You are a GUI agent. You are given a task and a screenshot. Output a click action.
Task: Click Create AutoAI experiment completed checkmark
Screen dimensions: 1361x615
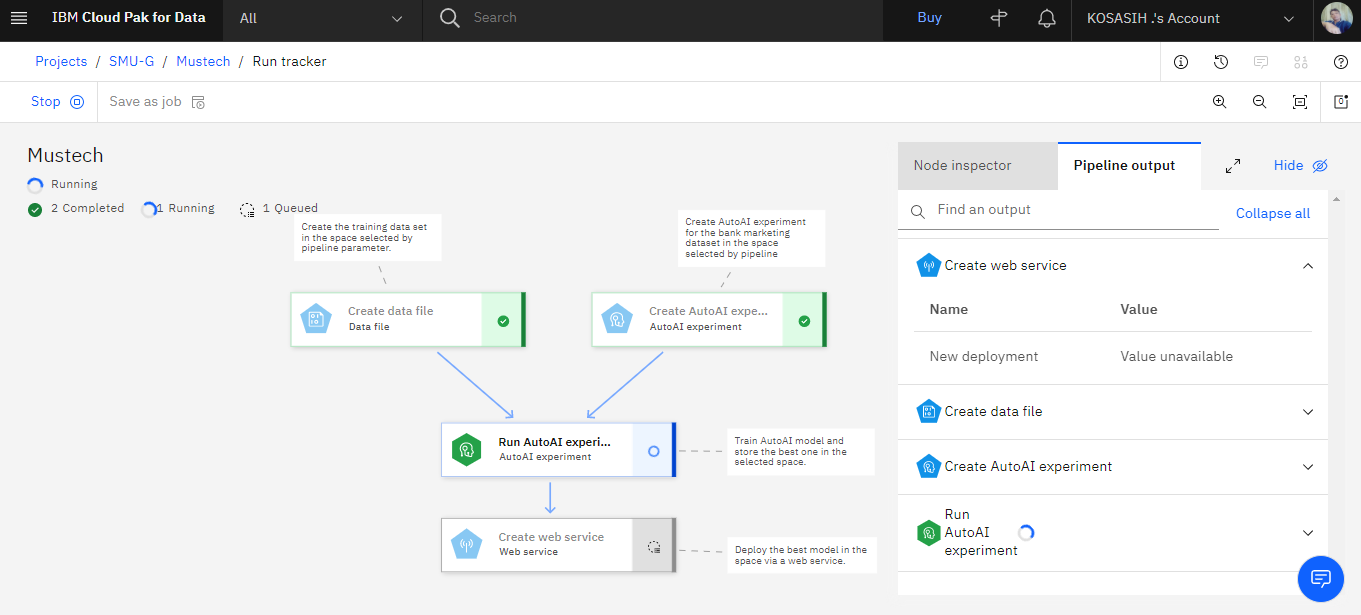[804, 321]
